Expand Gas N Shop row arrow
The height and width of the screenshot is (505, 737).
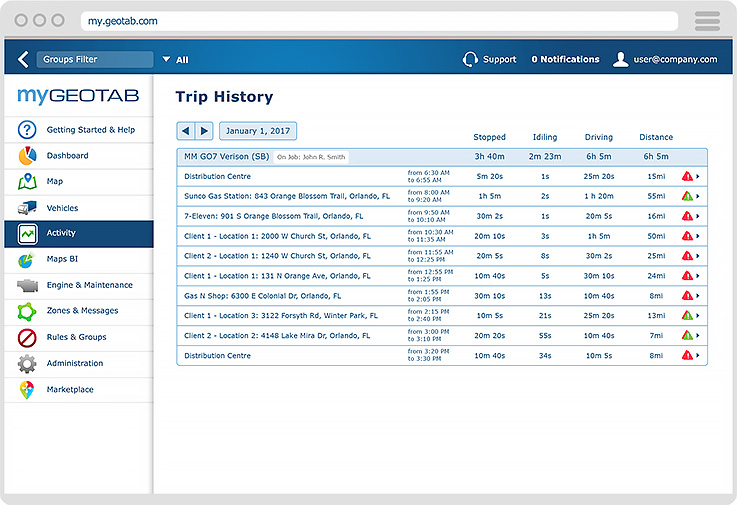click(698, 296)
